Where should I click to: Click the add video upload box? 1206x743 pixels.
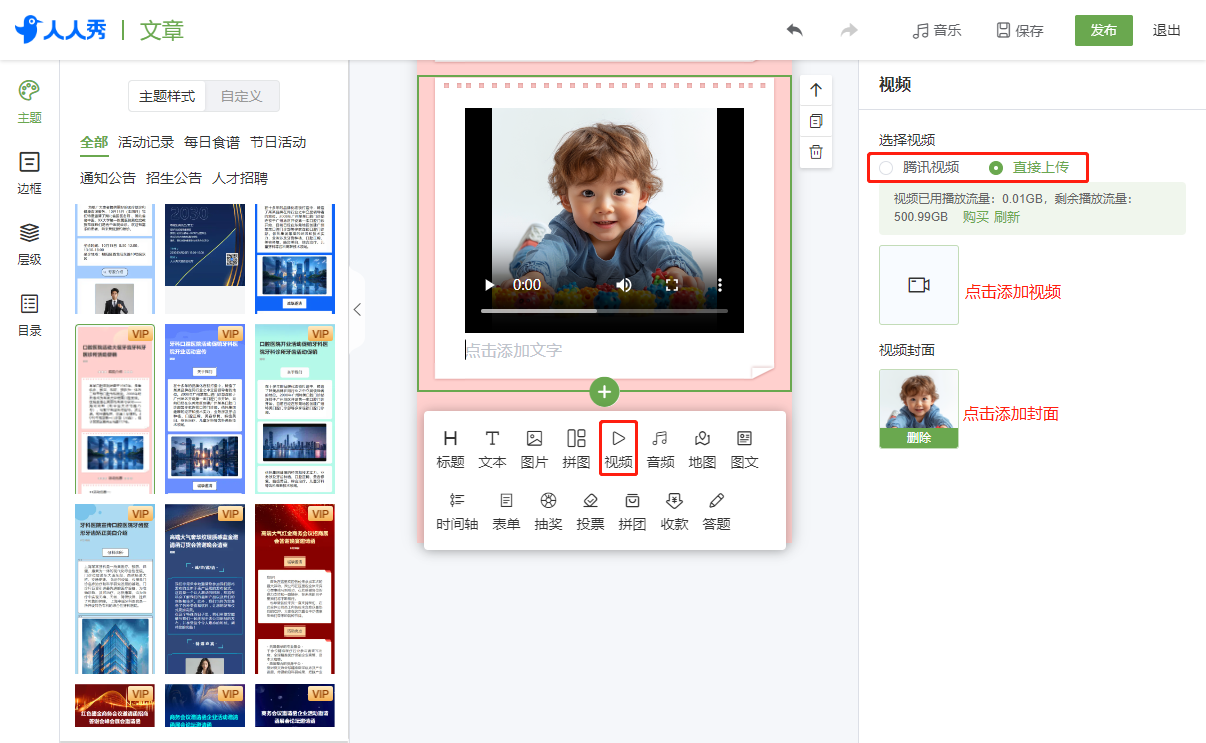[919, 285]
